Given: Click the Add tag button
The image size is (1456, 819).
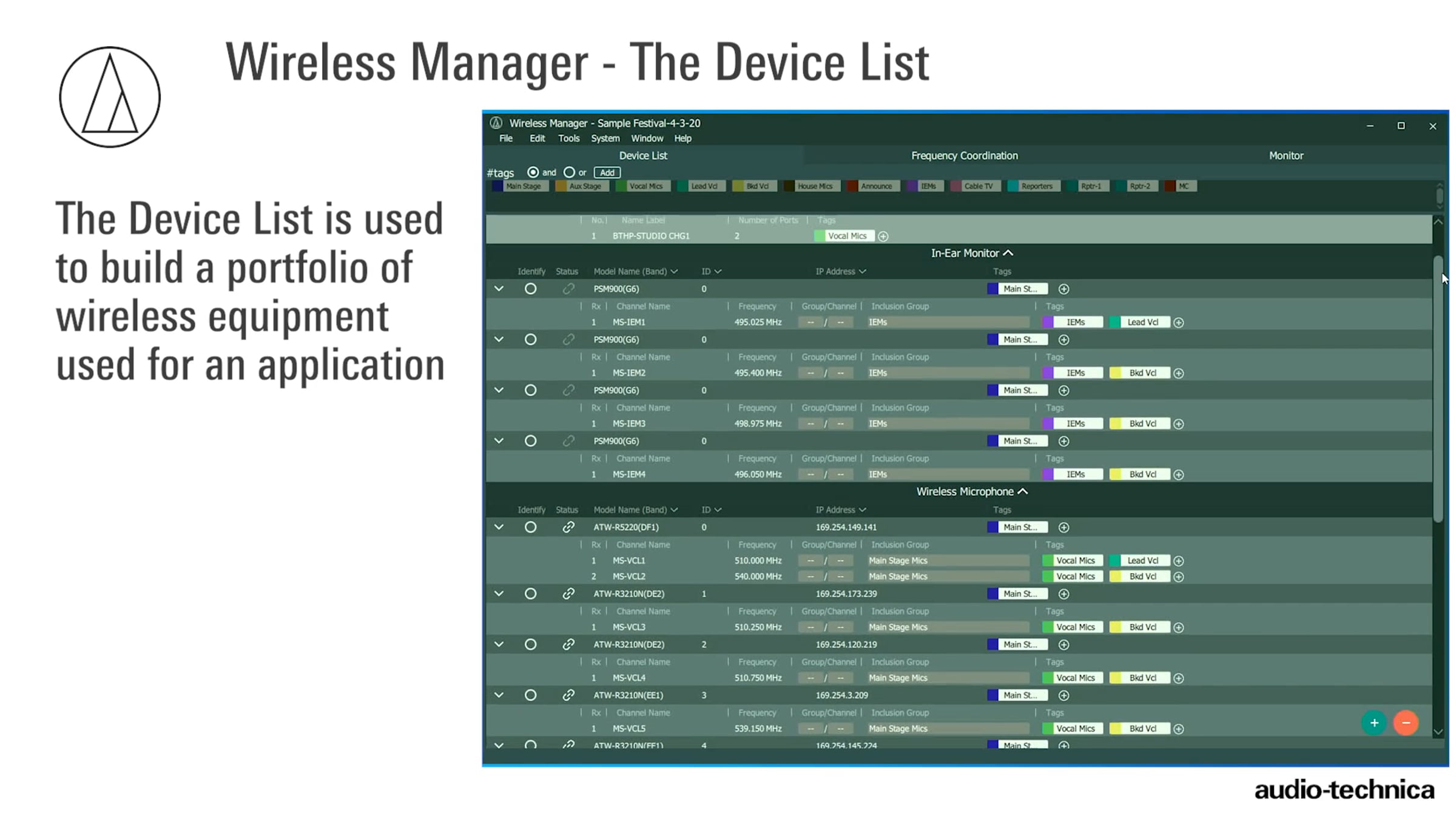Looking at the screenshot, I should pos(607,172).
